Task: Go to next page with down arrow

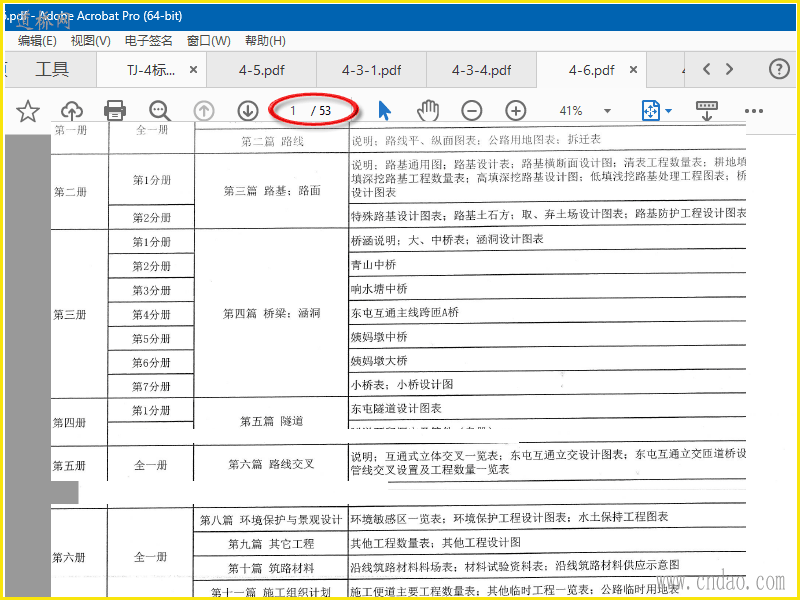Action: click(248, 110)
